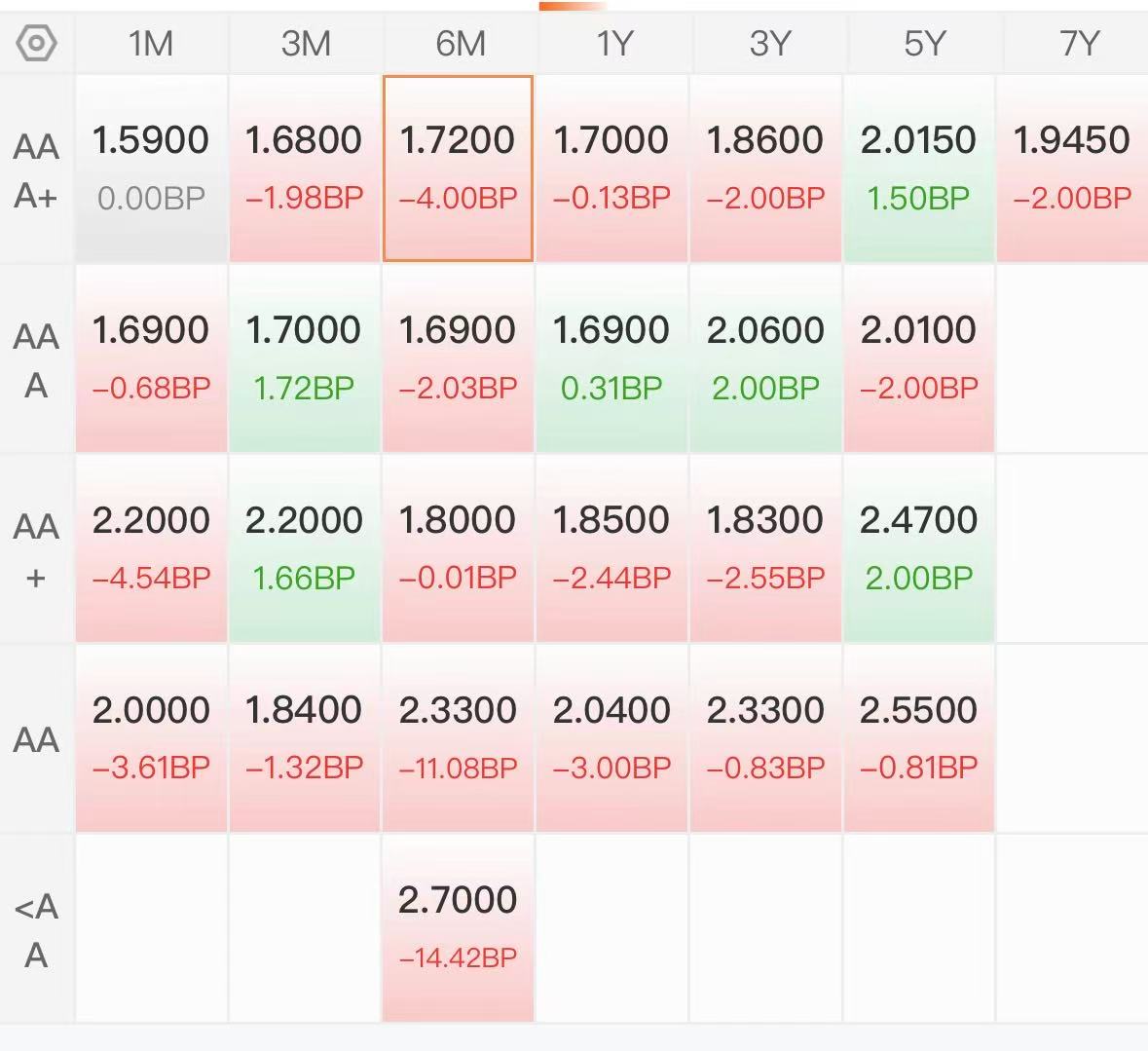Click the AAA+ rating row label
The image size is (1148, 1051).
click(x=36, y=170)
